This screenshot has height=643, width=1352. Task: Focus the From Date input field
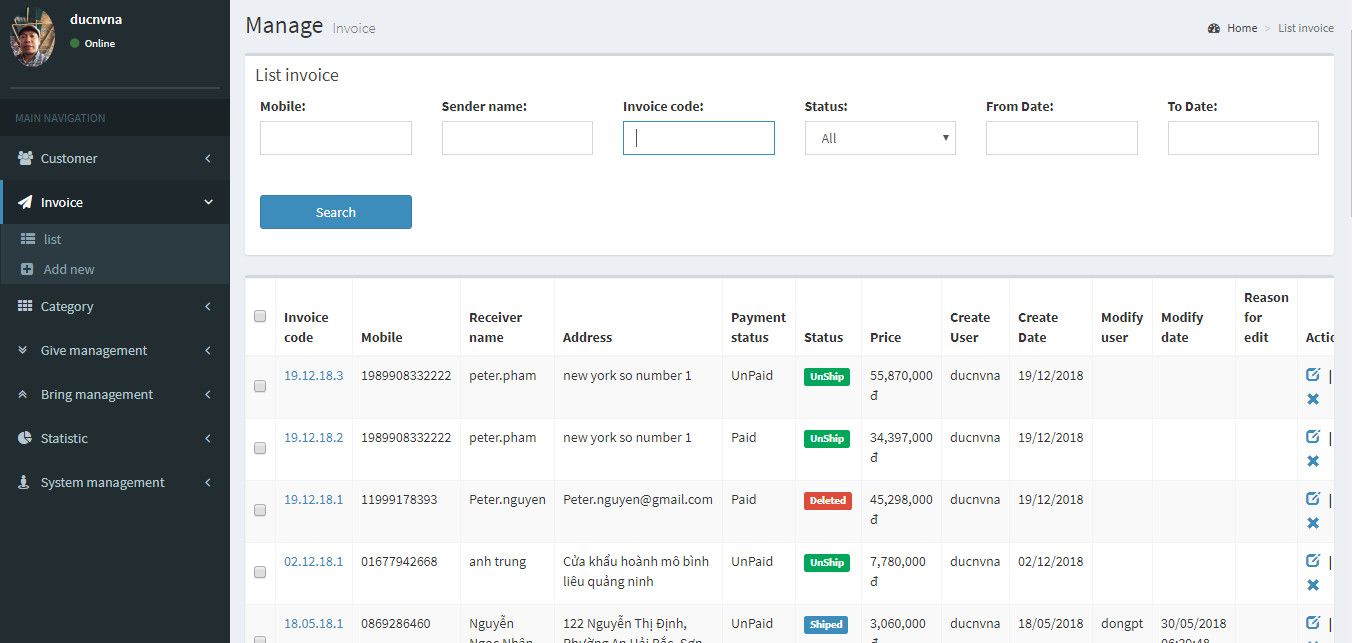(1061, 138)
